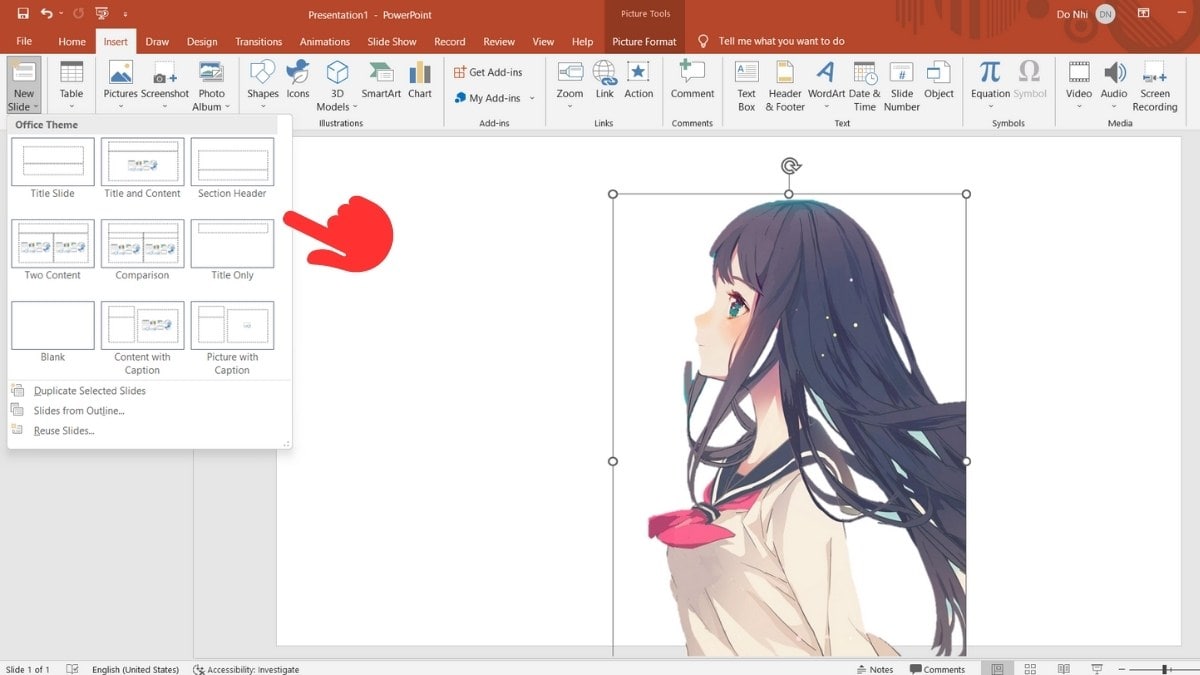Viewport: 1200px width, 675px height.
Task: Start Screen Recording
Action: 1155,86
